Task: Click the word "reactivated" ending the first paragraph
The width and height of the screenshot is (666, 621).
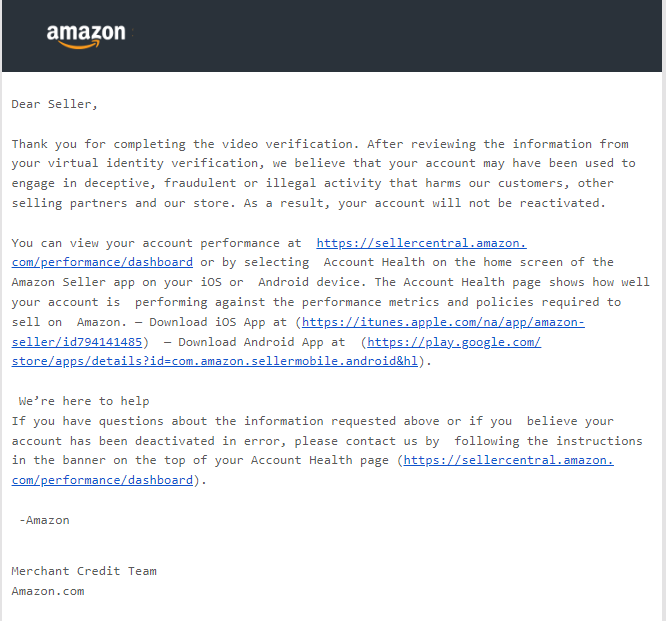Action: point(560,203)
